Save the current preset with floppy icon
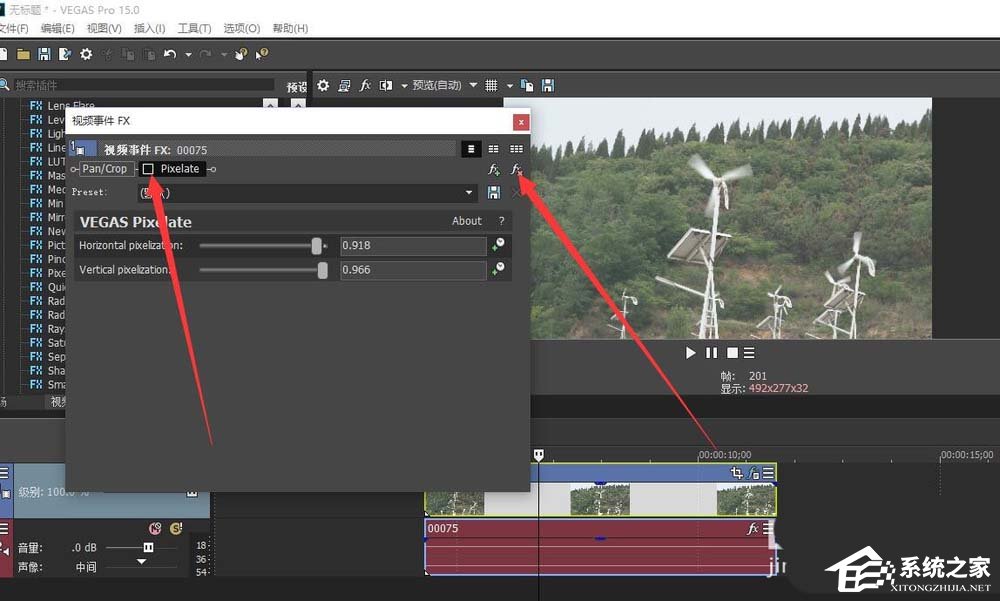1000x601 pixels. (x=494, y=192)
